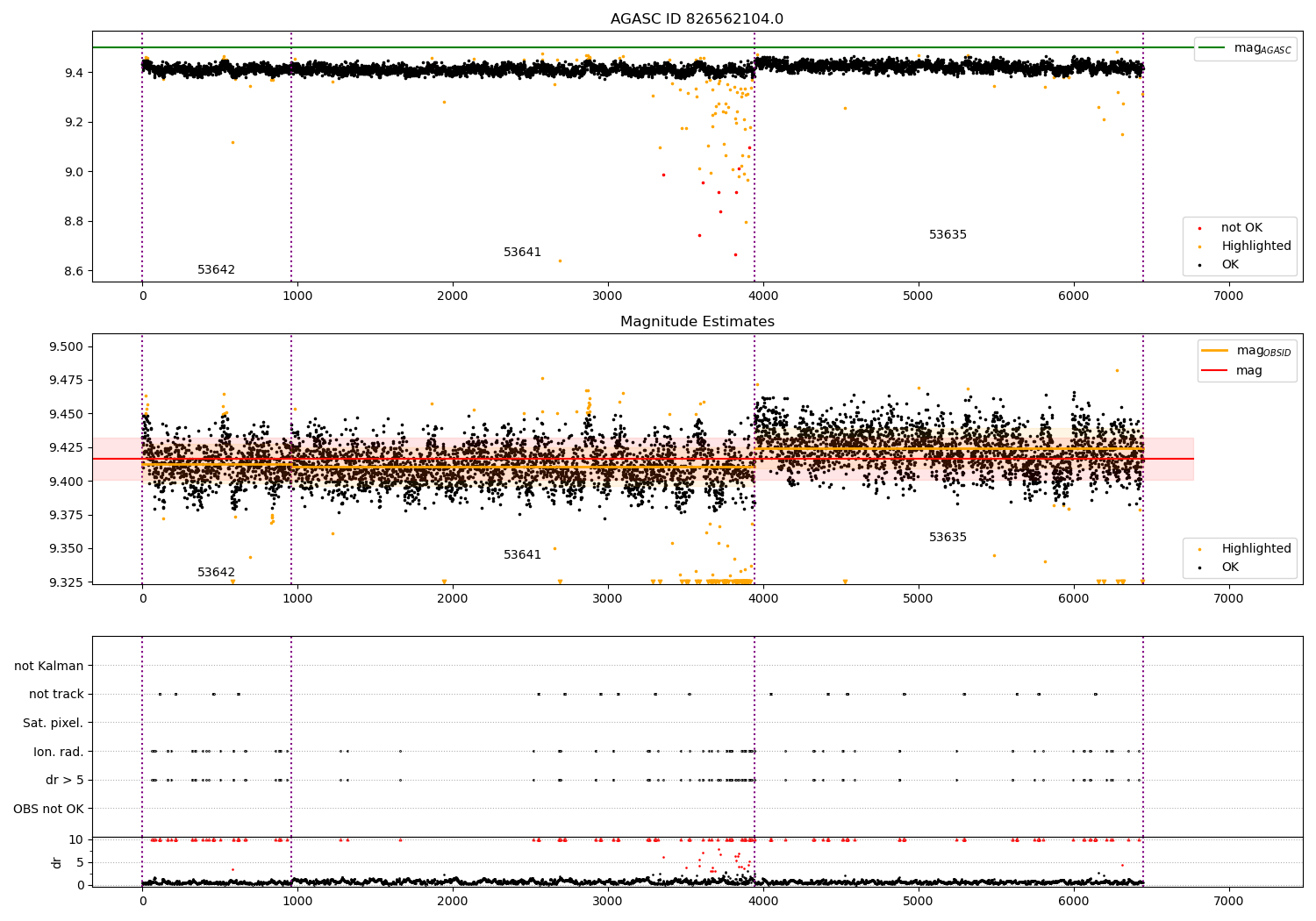Click the '9.4' y-axis tick label
Image resolution: width=1316 pixels, height=921 pixels.
[x=75, y=72]
